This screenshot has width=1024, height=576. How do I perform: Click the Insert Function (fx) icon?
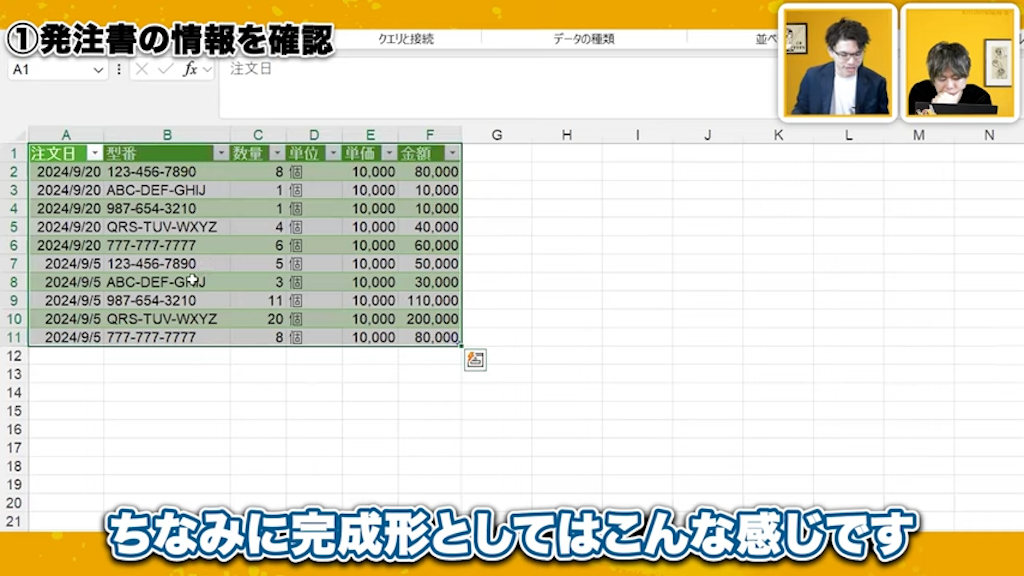click(x=190, y=70)
